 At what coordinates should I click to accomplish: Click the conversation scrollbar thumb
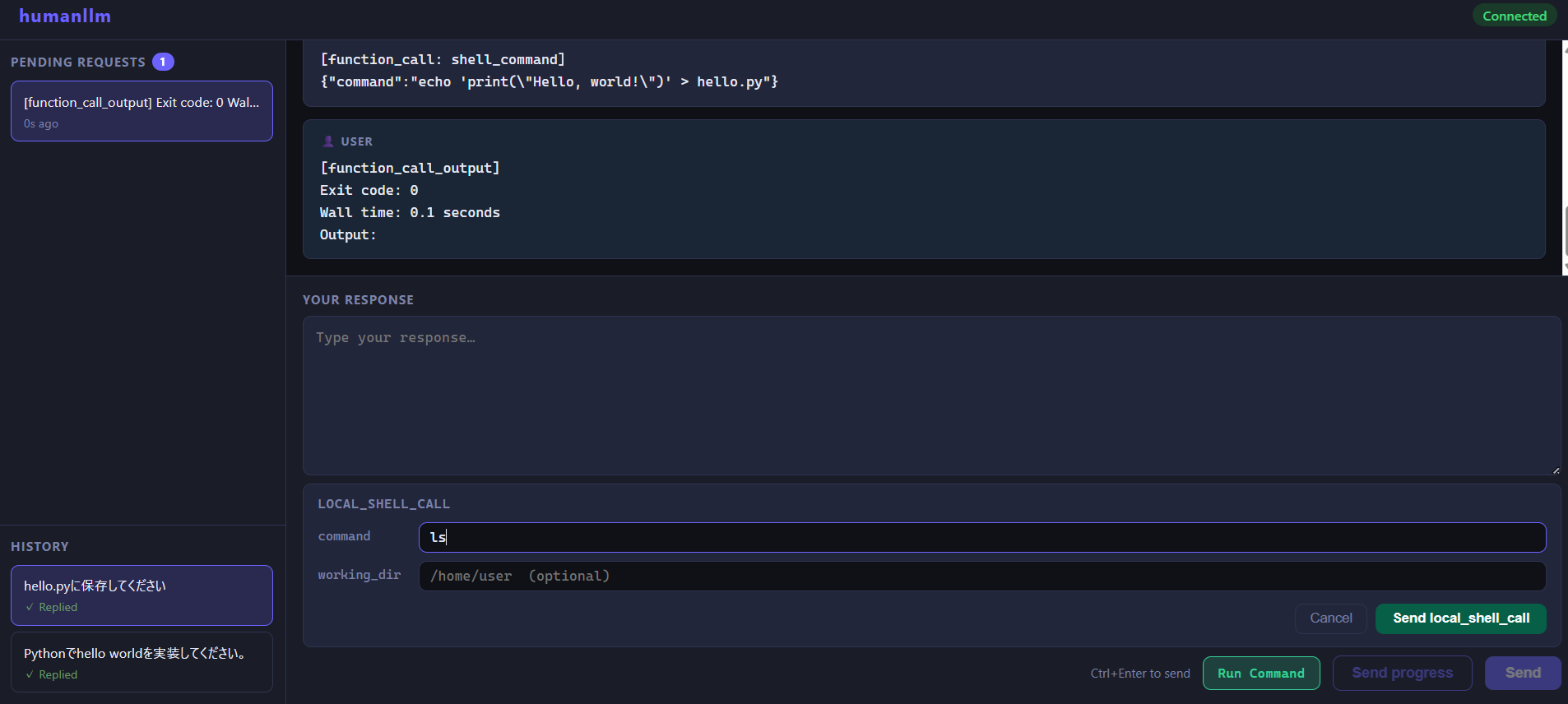[1565, 232]
